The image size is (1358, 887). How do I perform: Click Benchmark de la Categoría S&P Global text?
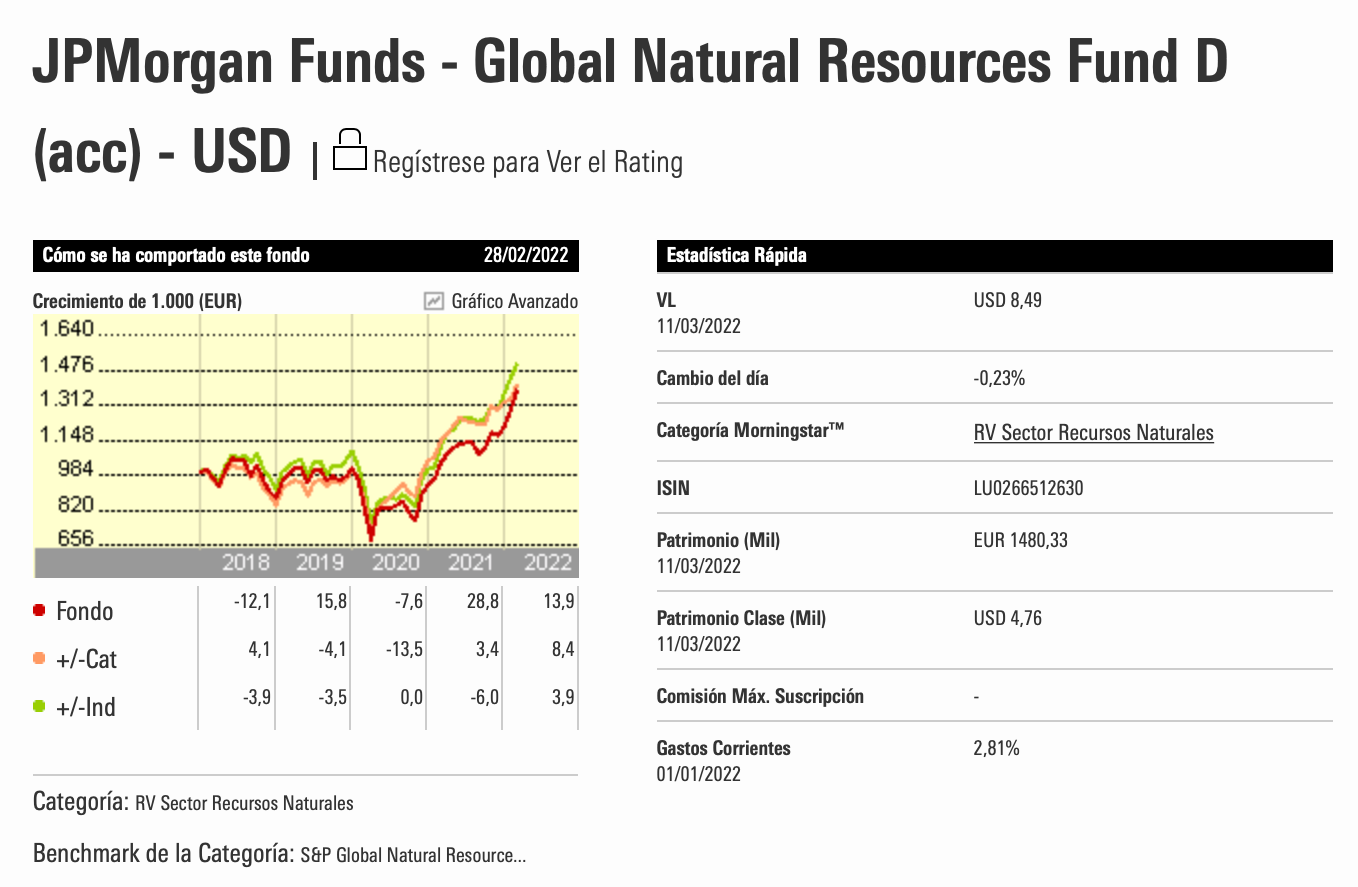tap(280, 855)
